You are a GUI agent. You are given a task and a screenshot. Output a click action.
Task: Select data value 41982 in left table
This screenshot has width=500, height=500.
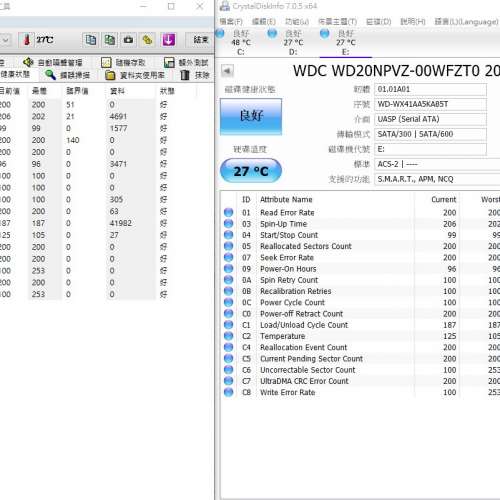[x=121, y=223]
